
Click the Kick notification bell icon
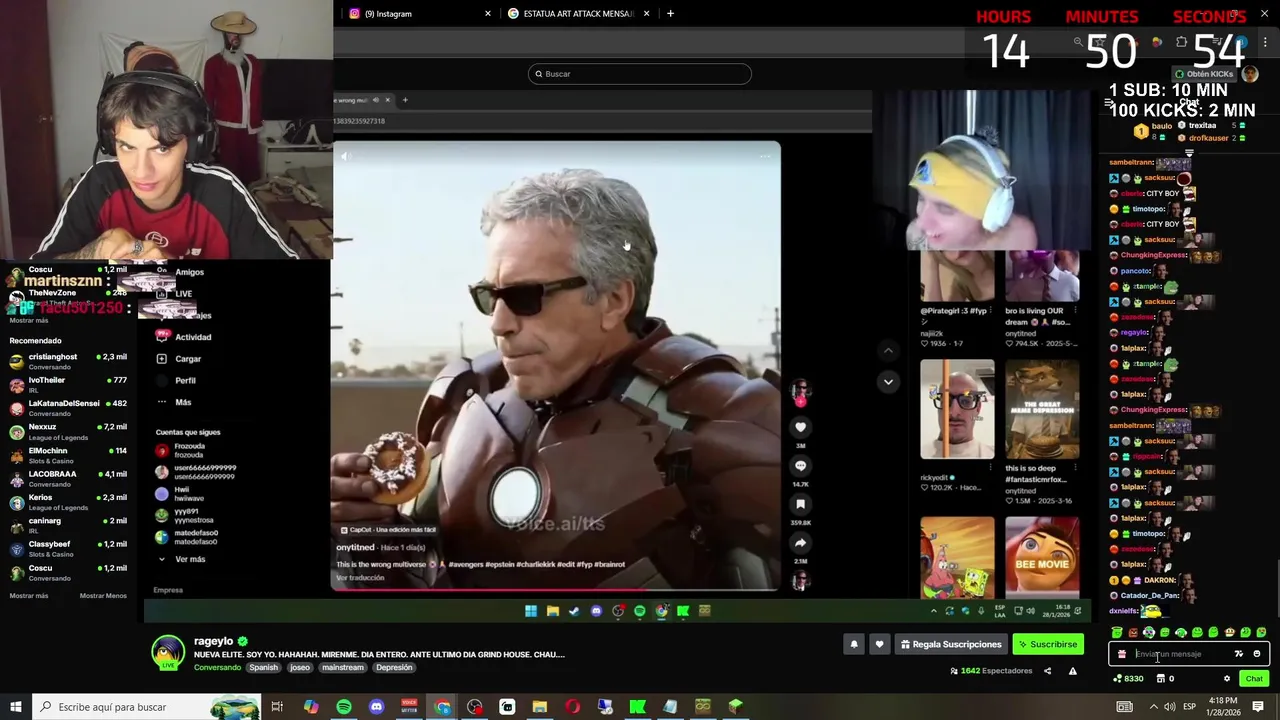click(854, 645)
